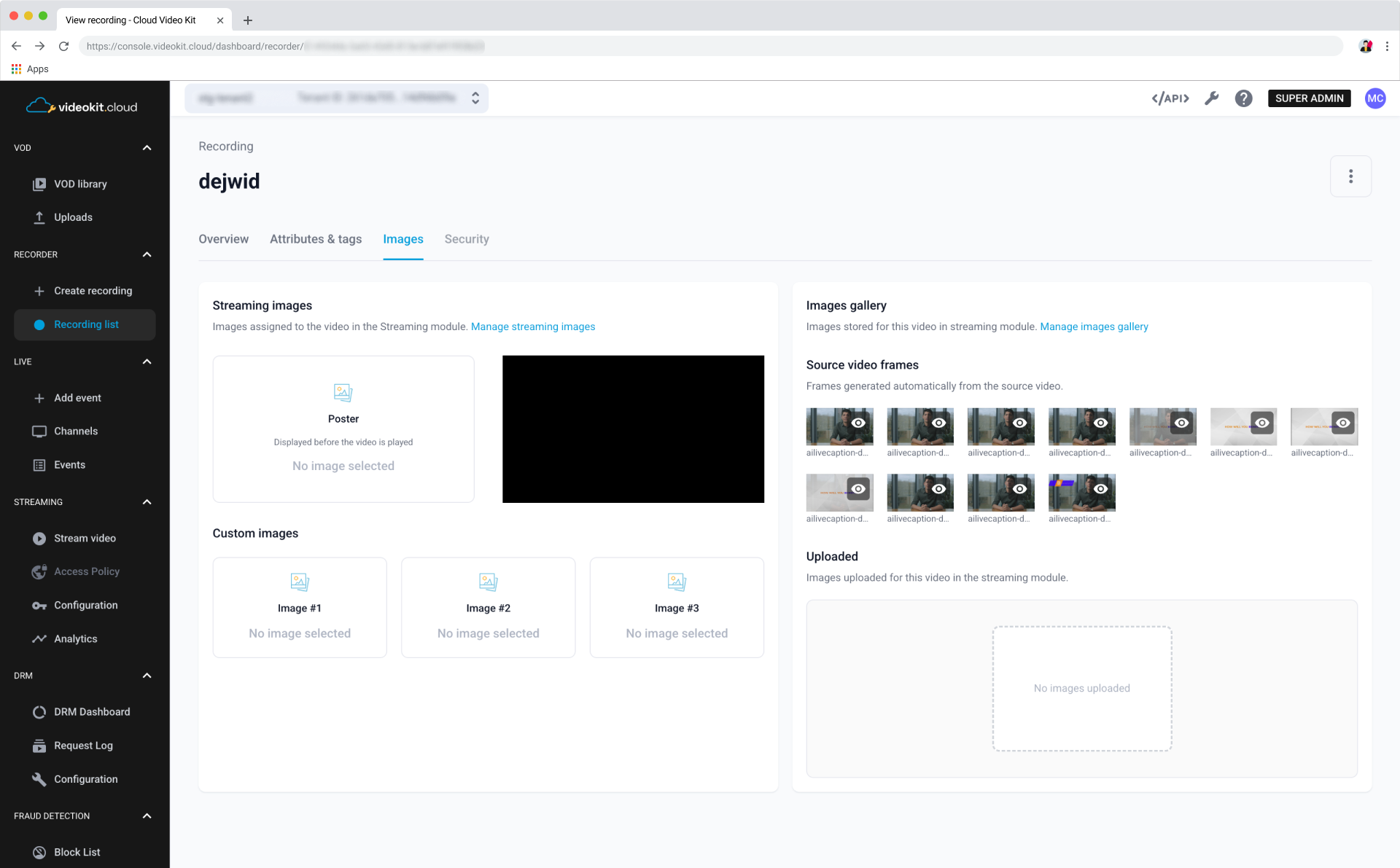The height and width of the screenshot is (868, 1400).
Task: Click the Events list icon
Action: point(39,465)
